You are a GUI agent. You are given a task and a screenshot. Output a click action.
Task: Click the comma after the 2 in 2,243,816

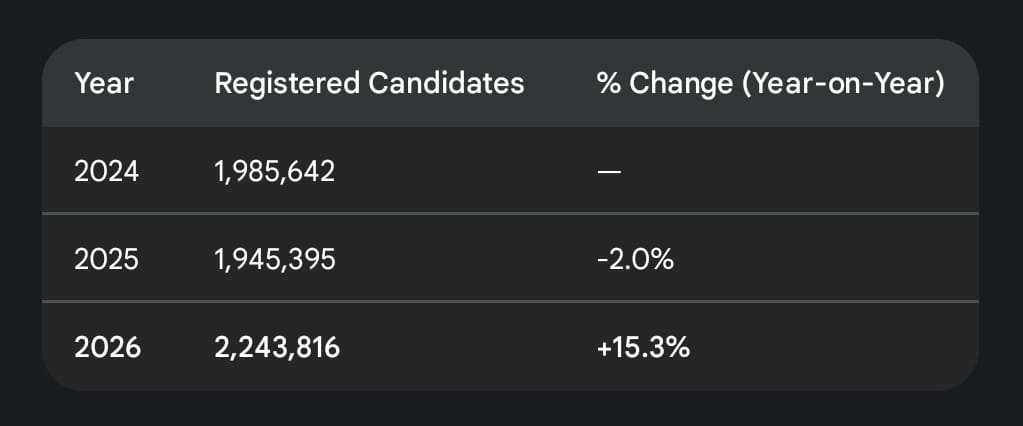coord(231,355)
